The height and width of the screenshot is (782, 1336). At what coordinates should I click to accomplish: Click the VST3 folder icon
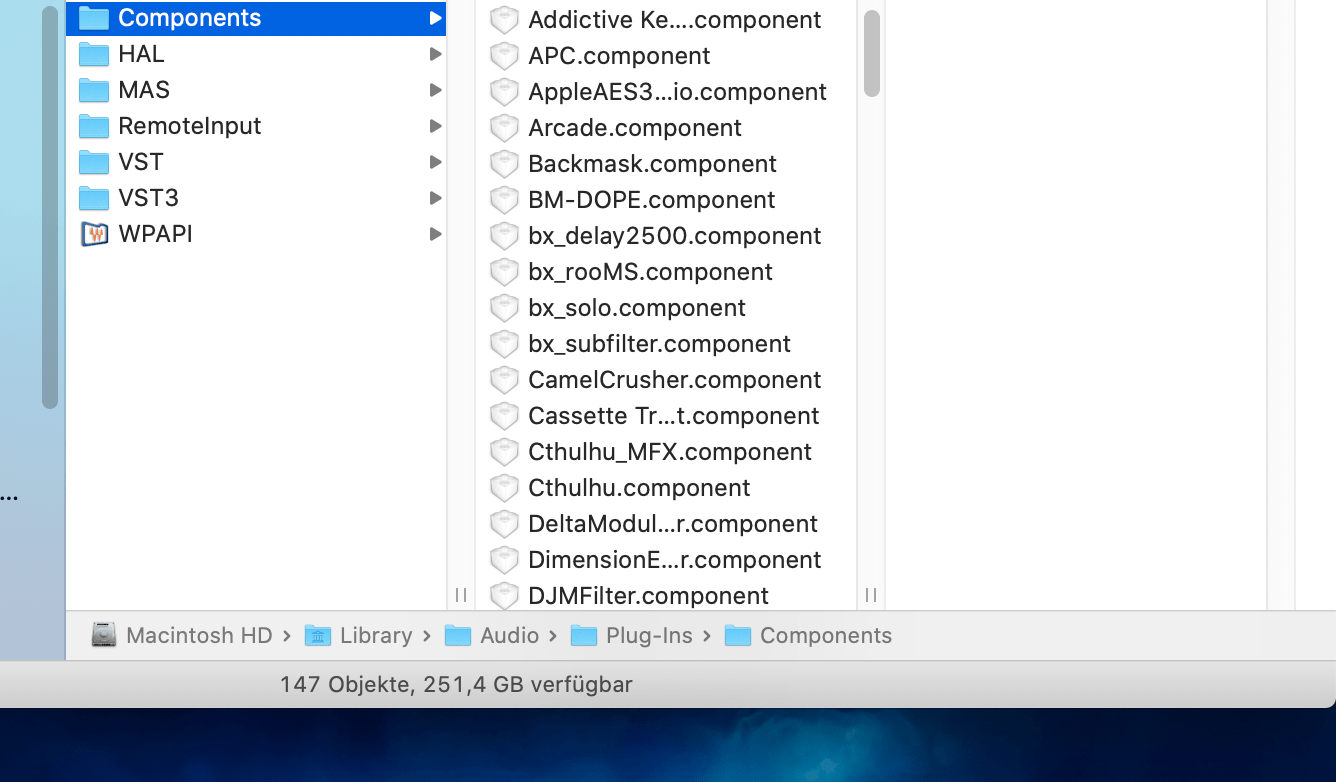(93, 198)
